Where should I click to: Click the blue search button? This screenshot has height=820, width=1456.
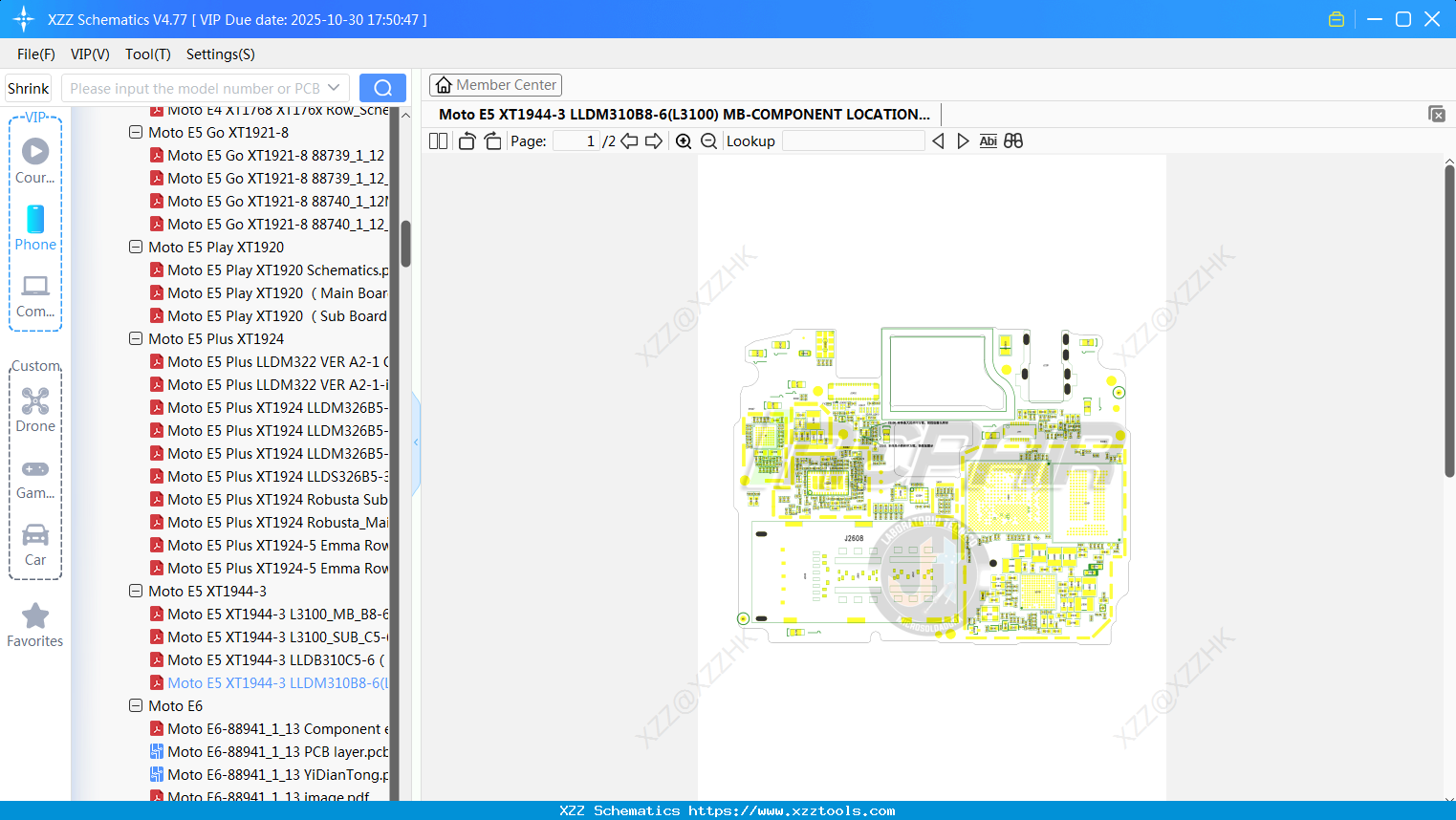pos(382,88)
